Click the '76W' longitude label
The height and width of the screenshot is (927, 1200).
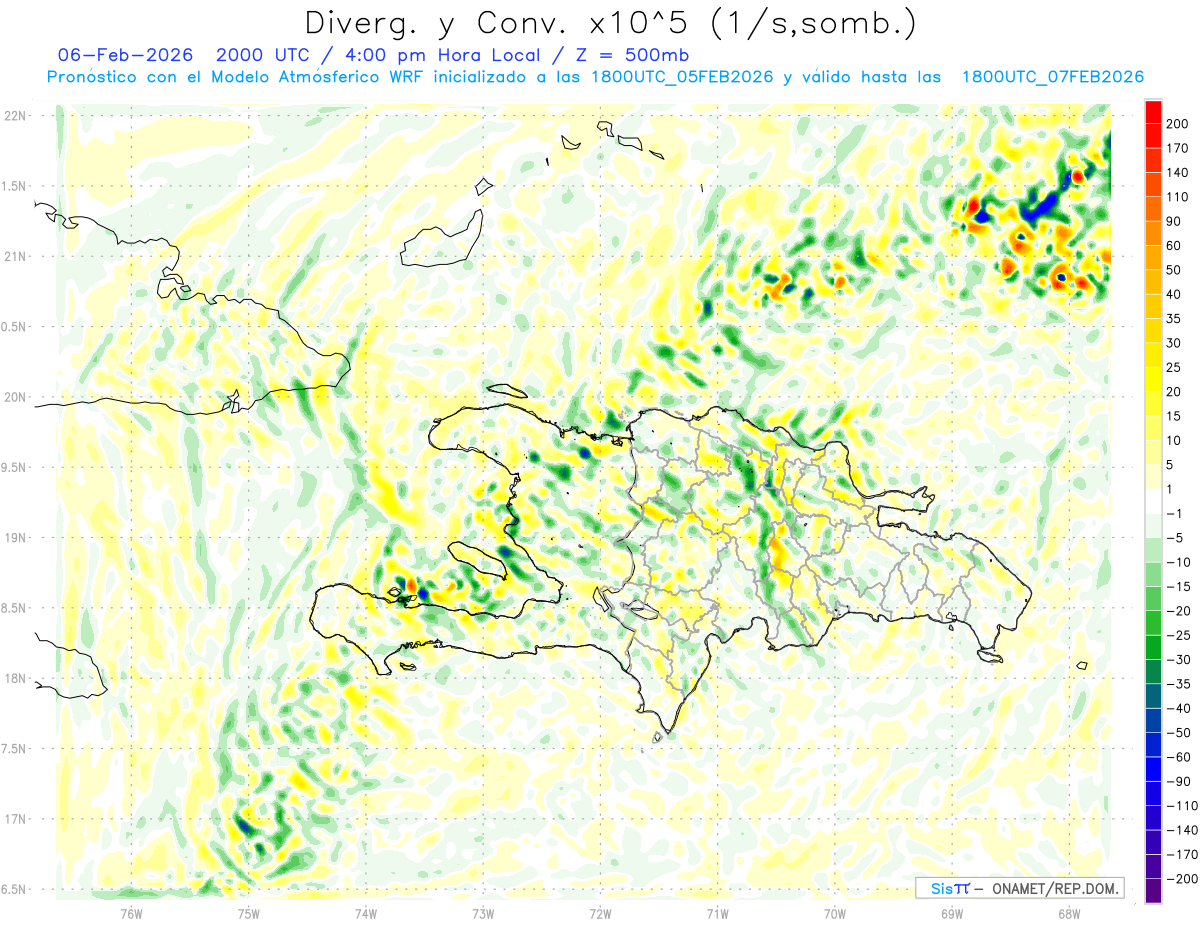tap(131, 912)
